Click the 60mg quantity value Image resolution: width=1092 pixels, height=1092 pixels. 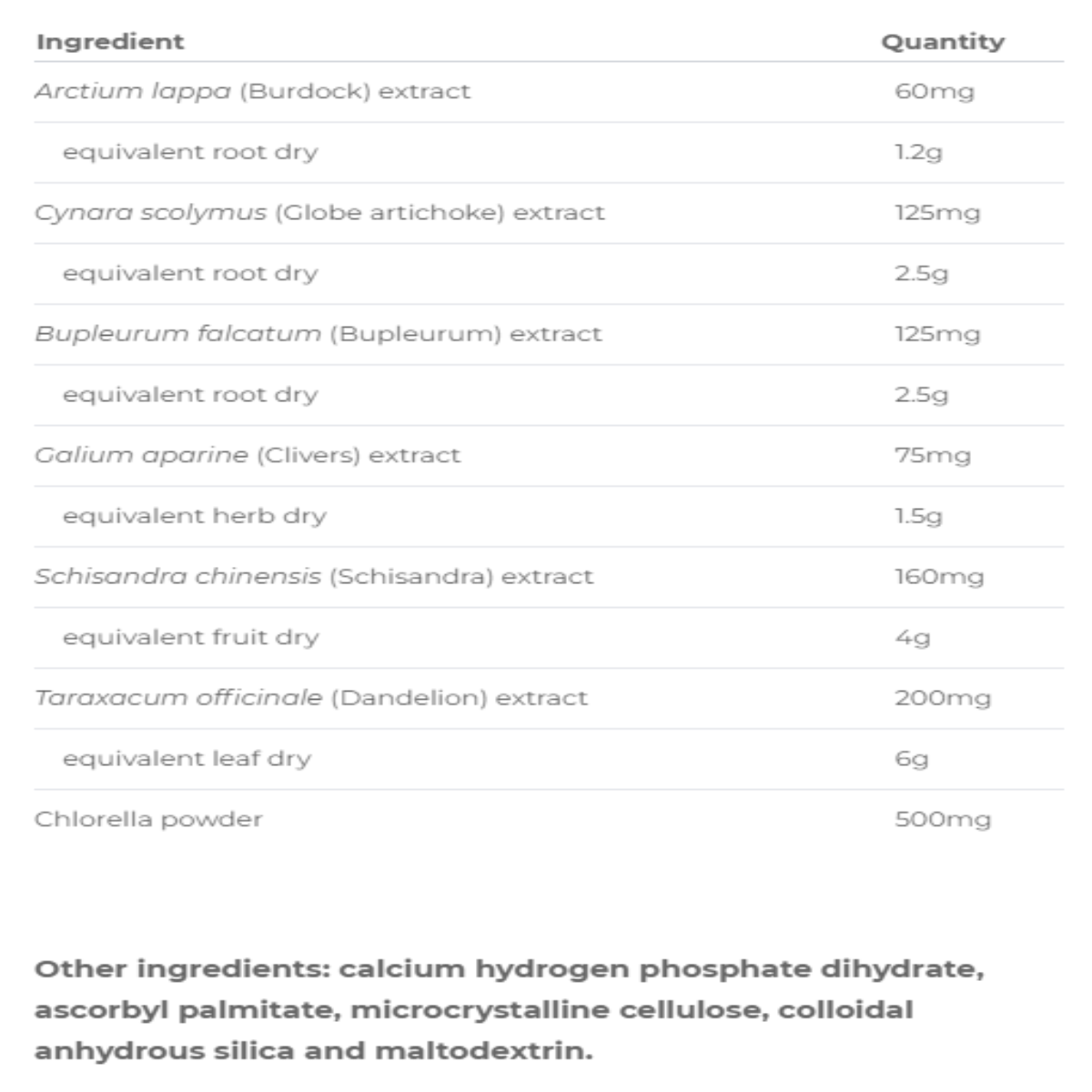(934, 91)
